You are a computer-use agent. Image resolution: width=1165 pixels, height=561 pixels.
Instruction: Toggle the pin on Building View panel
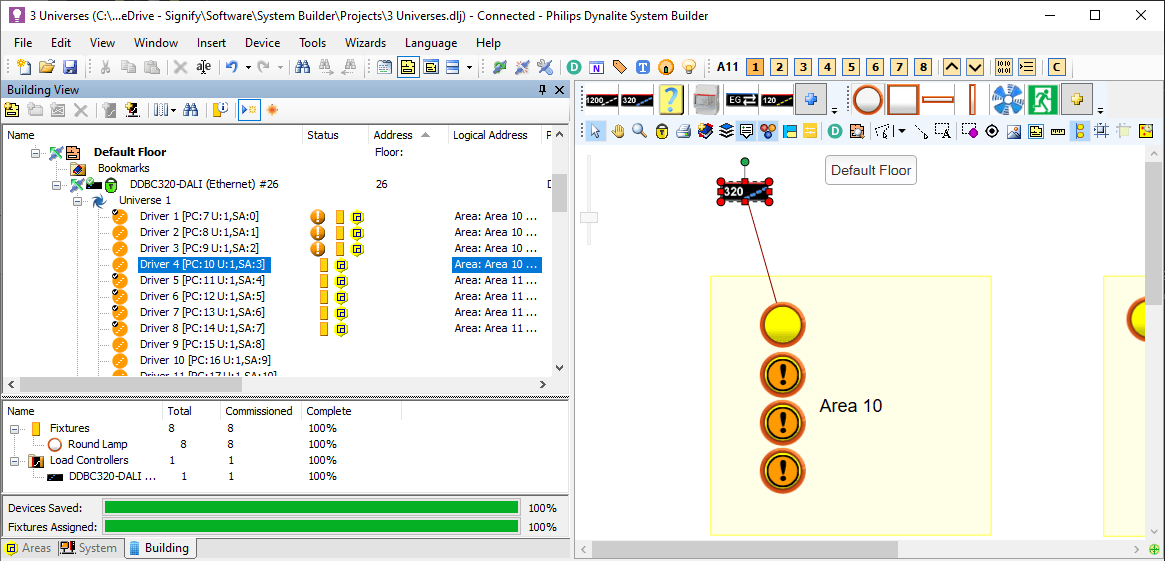(543, 89)
